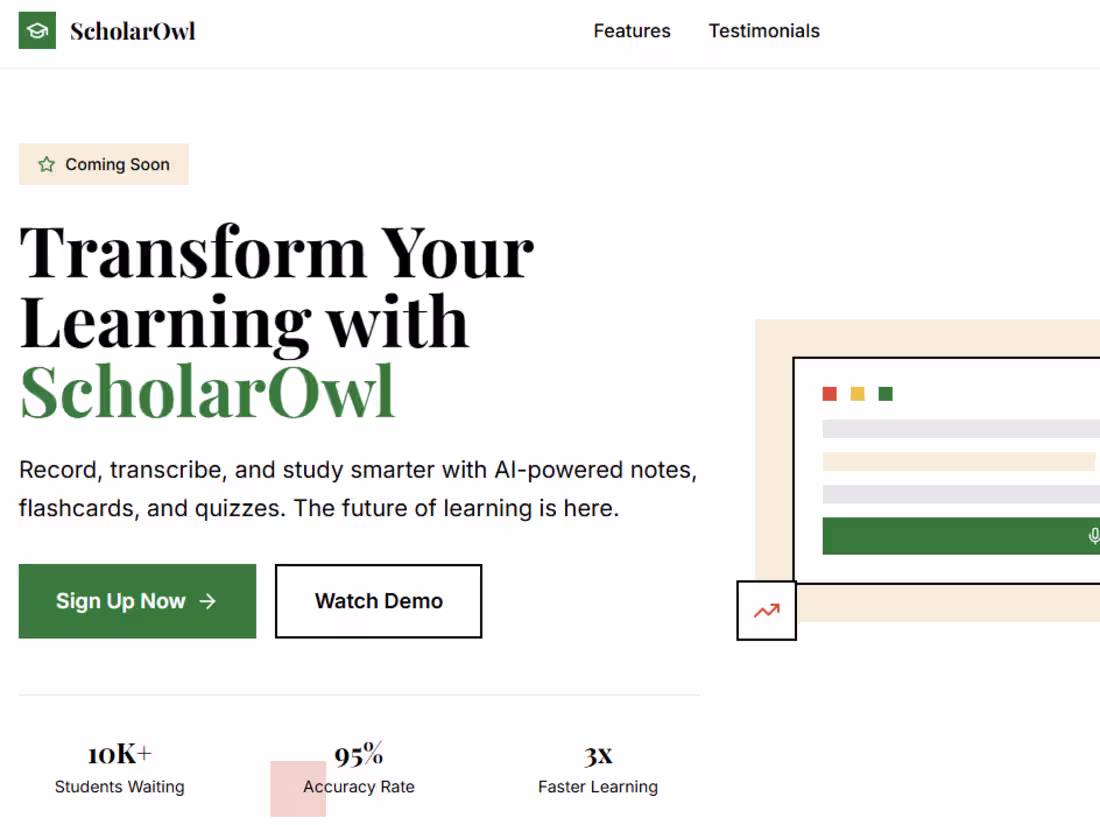
Task: Tap the microphone icon on the green bar
Action: [x=1093, y=537]
